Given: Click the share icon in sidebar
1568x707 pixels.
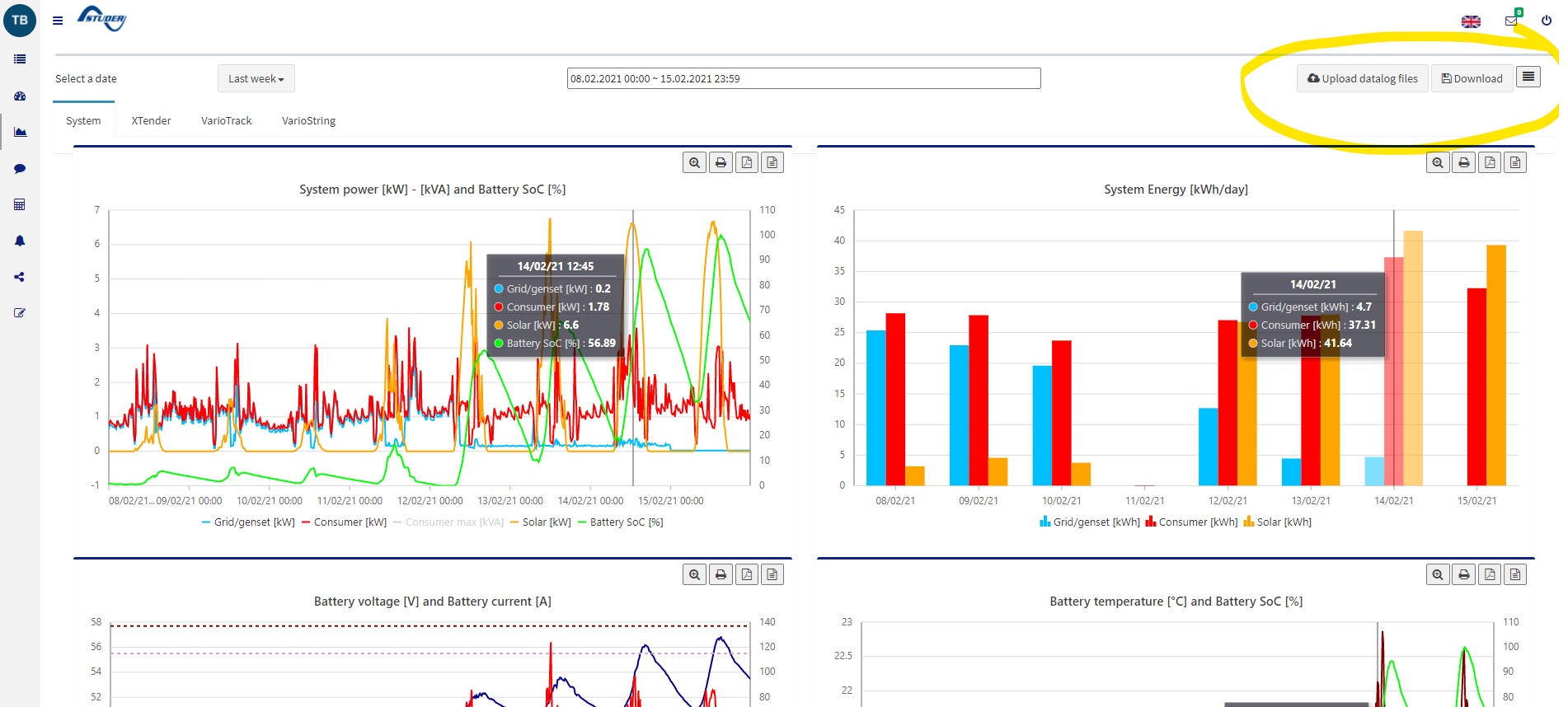Looking at the screenshot, I should 20,277.
